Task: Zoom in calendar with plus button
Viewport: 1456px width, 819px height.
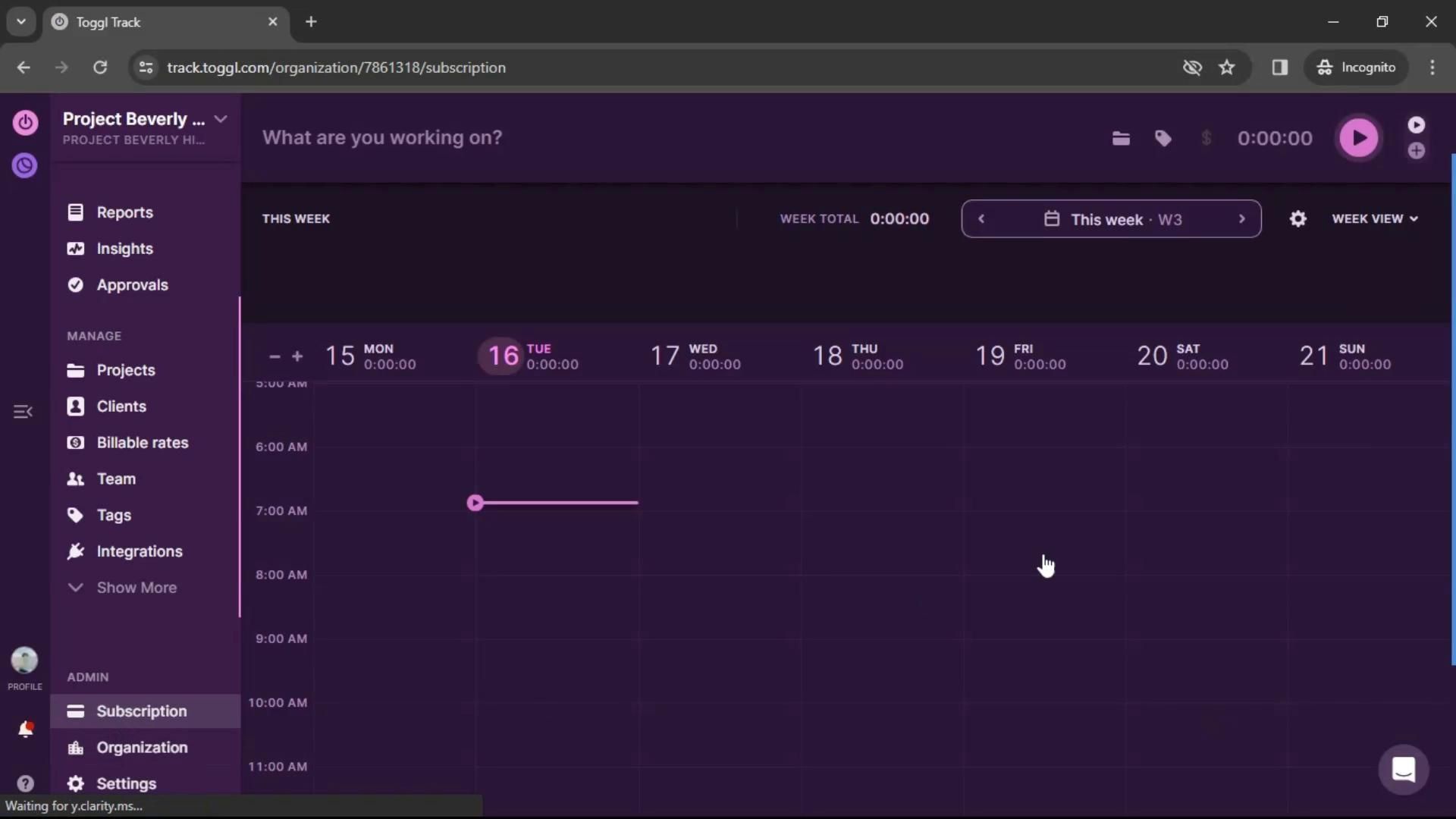Action: pyautogui.click(x=297, y=356)
